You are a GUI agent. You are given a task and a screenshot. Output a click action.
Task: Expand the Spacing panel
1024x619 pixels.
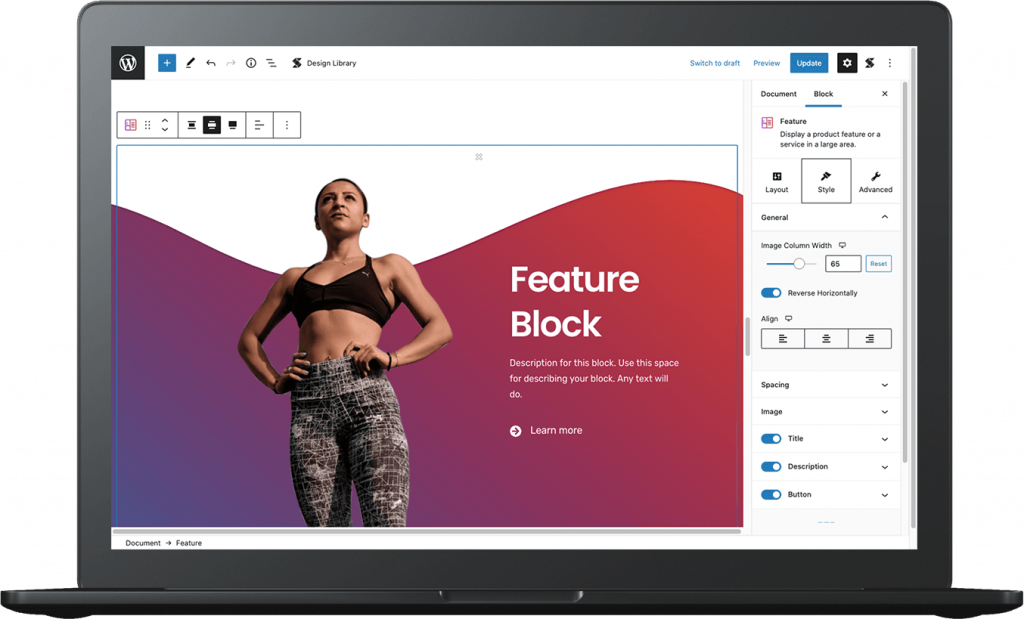[826, 385]
